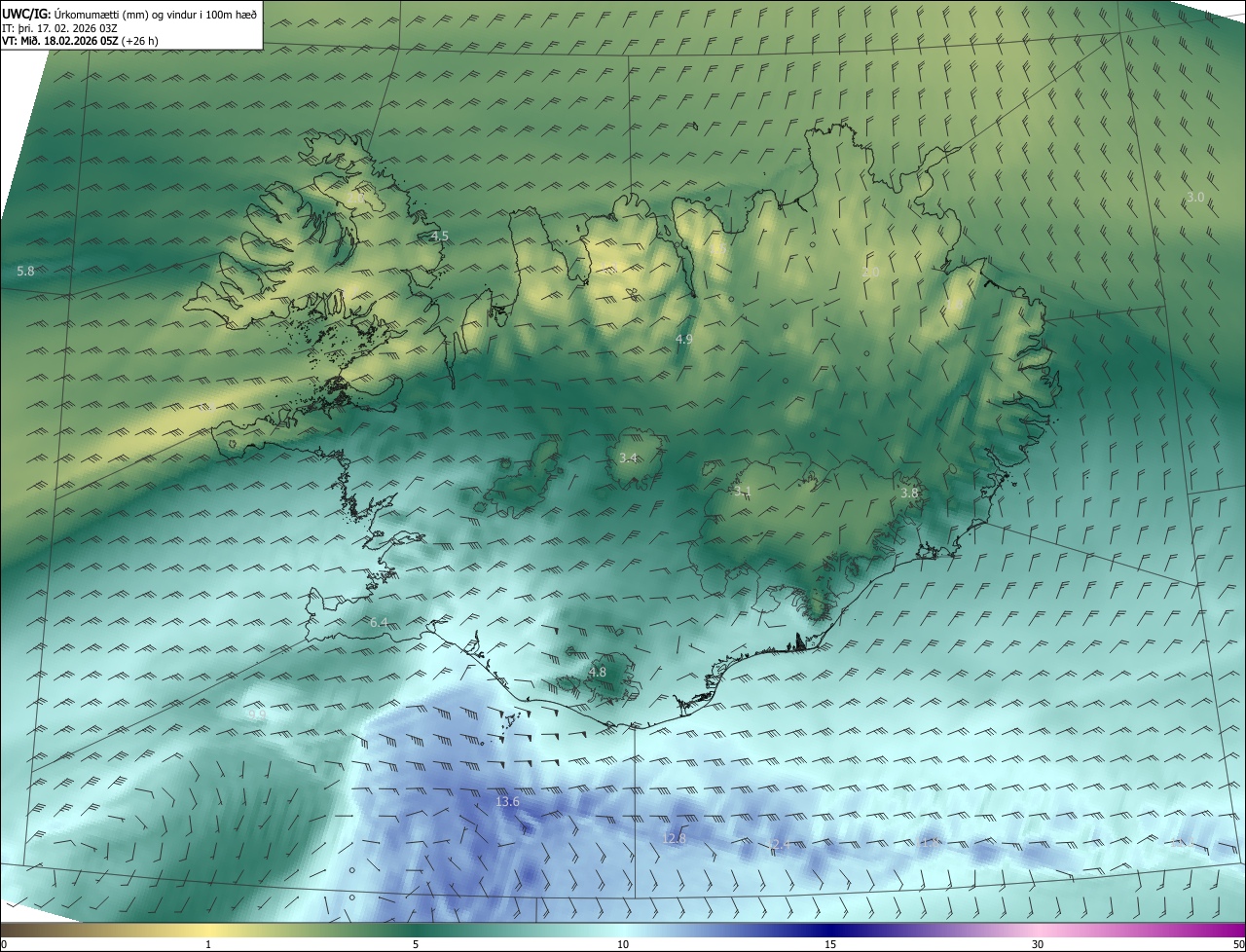Click the initial time line 'IT: þri. 17. 02. 2026 03Z'
Viewport: 1246px width, 952px height.
[58, 27]
